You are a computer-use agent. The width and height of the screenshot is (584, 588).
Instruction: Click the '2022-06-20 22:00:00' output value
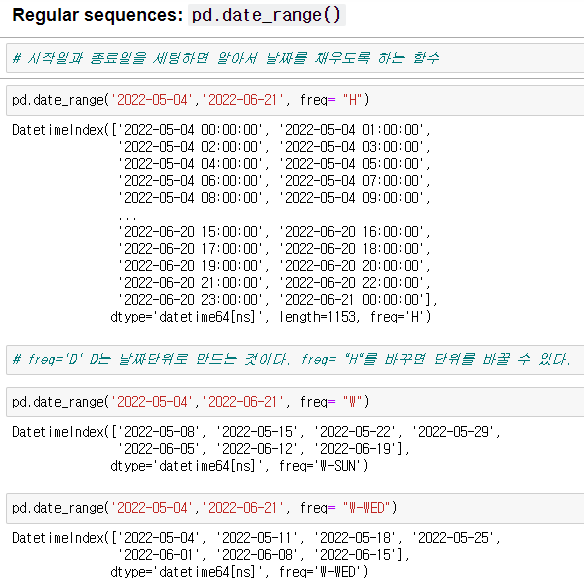(352, 283)
